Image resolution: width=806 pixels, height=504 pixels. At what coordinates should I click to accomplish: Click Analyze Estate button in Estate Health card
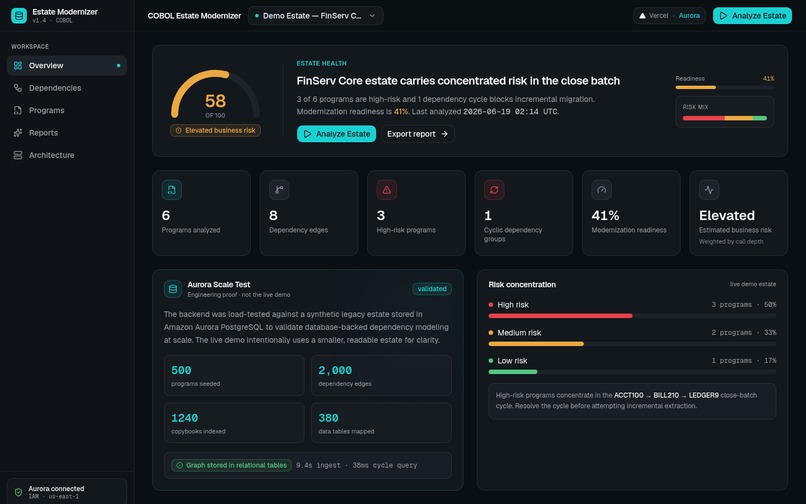click(336, 134)
